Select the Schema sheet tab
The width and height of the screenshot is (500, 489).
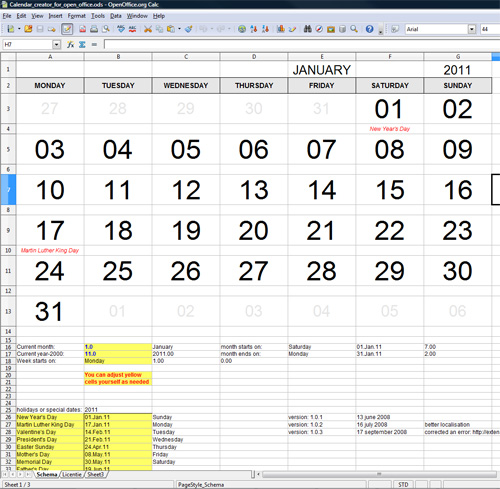[47, 474]
